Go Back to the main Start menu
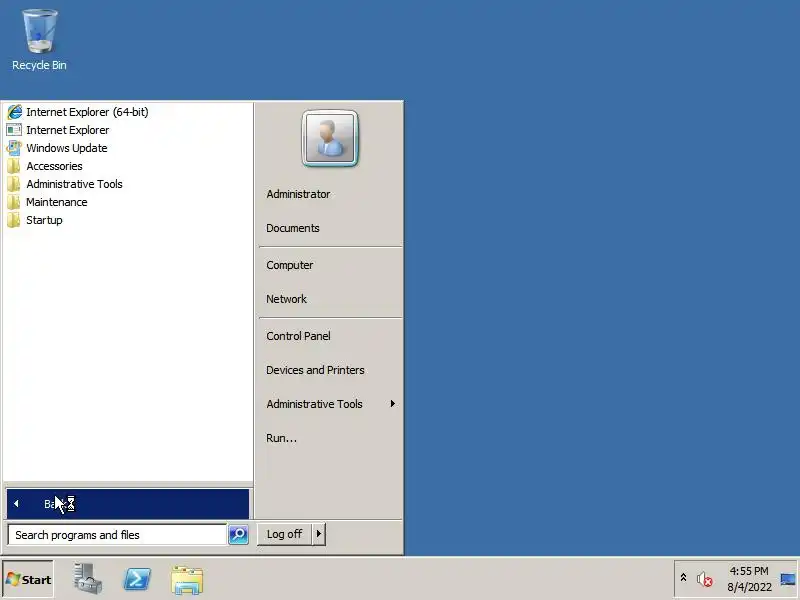The width and height of the screenshot is (800, 600). [128, 504]
